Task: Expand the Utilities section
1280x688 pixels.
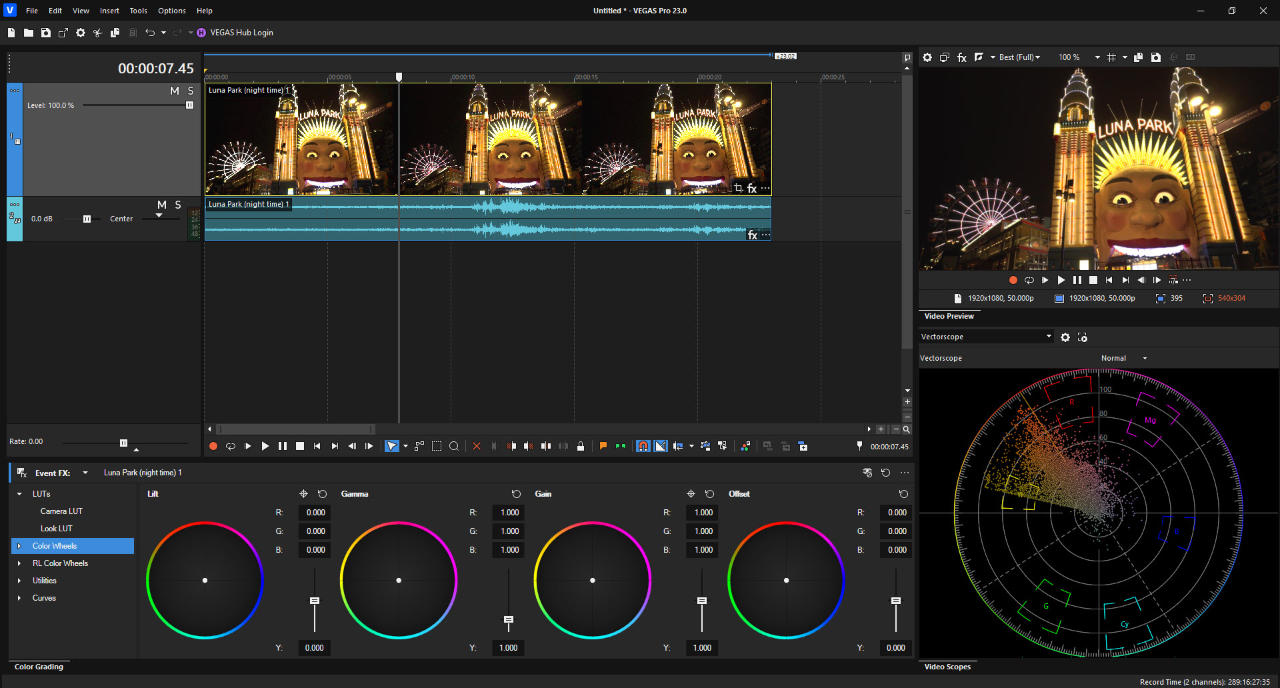Action: coord(19,580)
